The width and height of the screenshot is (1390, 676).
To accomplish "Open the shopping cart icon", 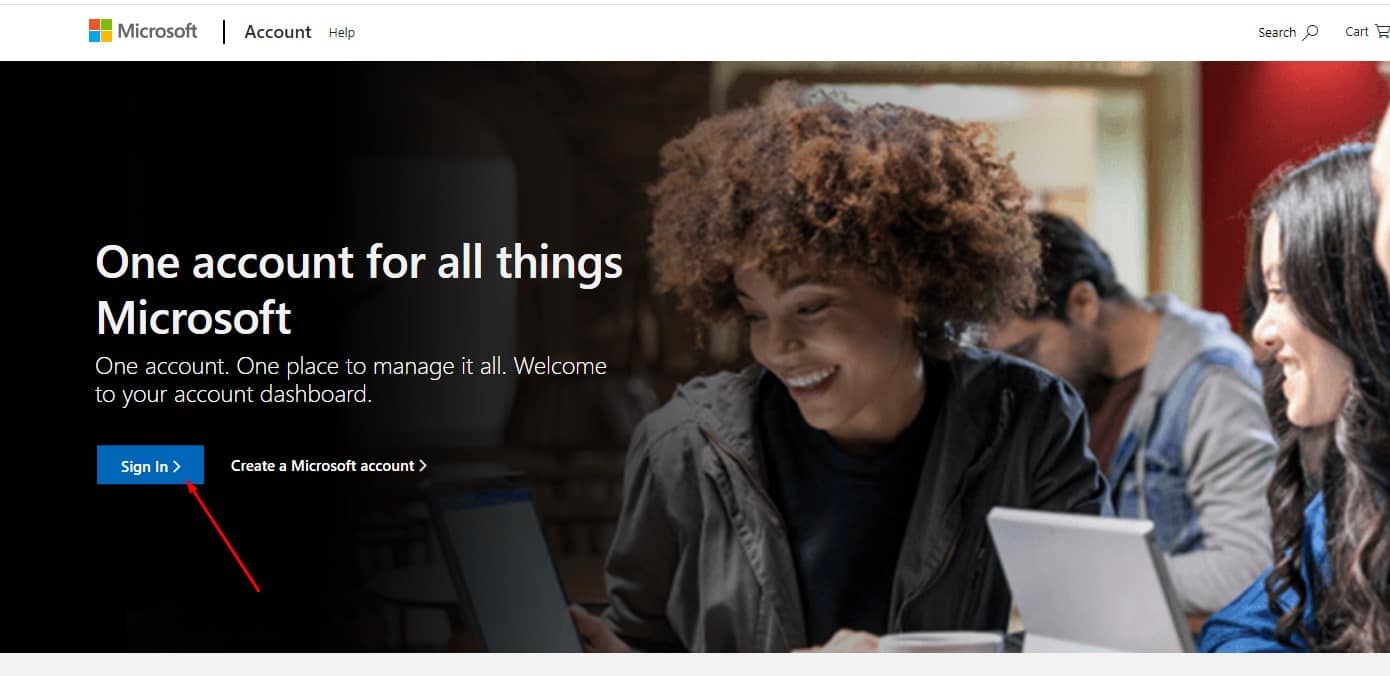I will [x=1382, y=32].
